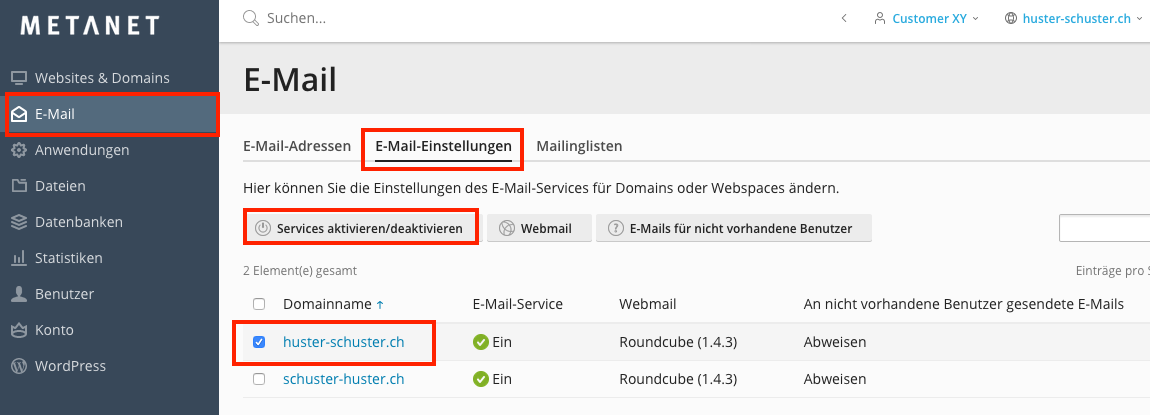
Task: Click the Statistiken bar chart icon
Action: (18, 258)
